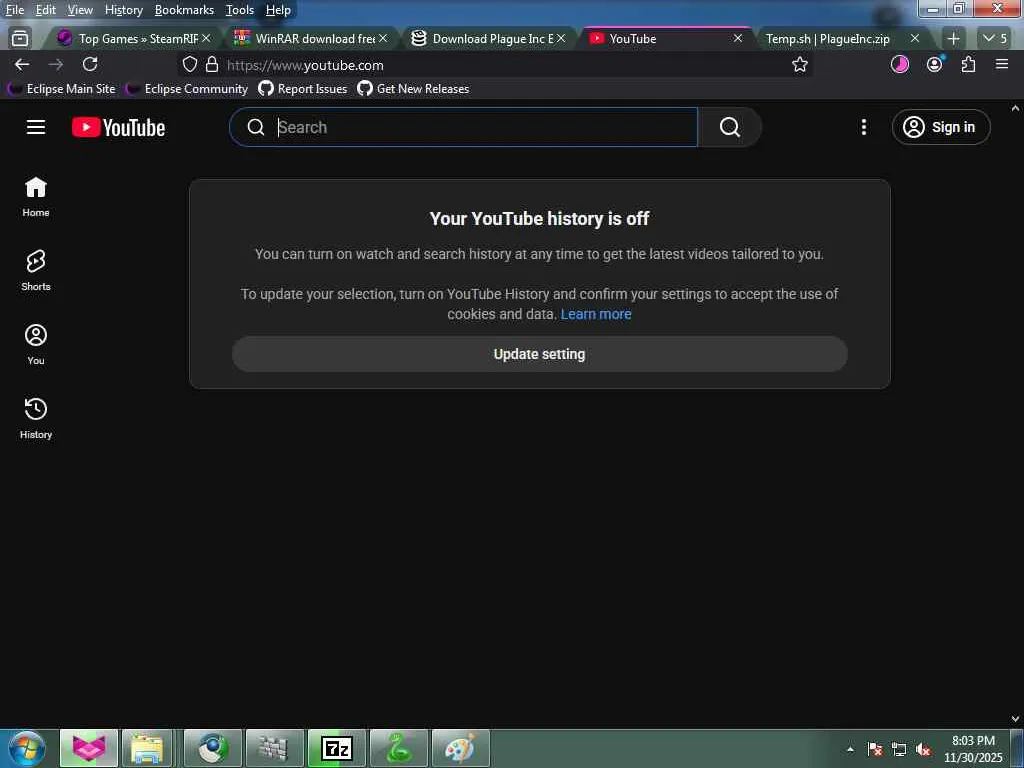
Task: Close the WinRAR download tab
Action: [x=383, y=39]
